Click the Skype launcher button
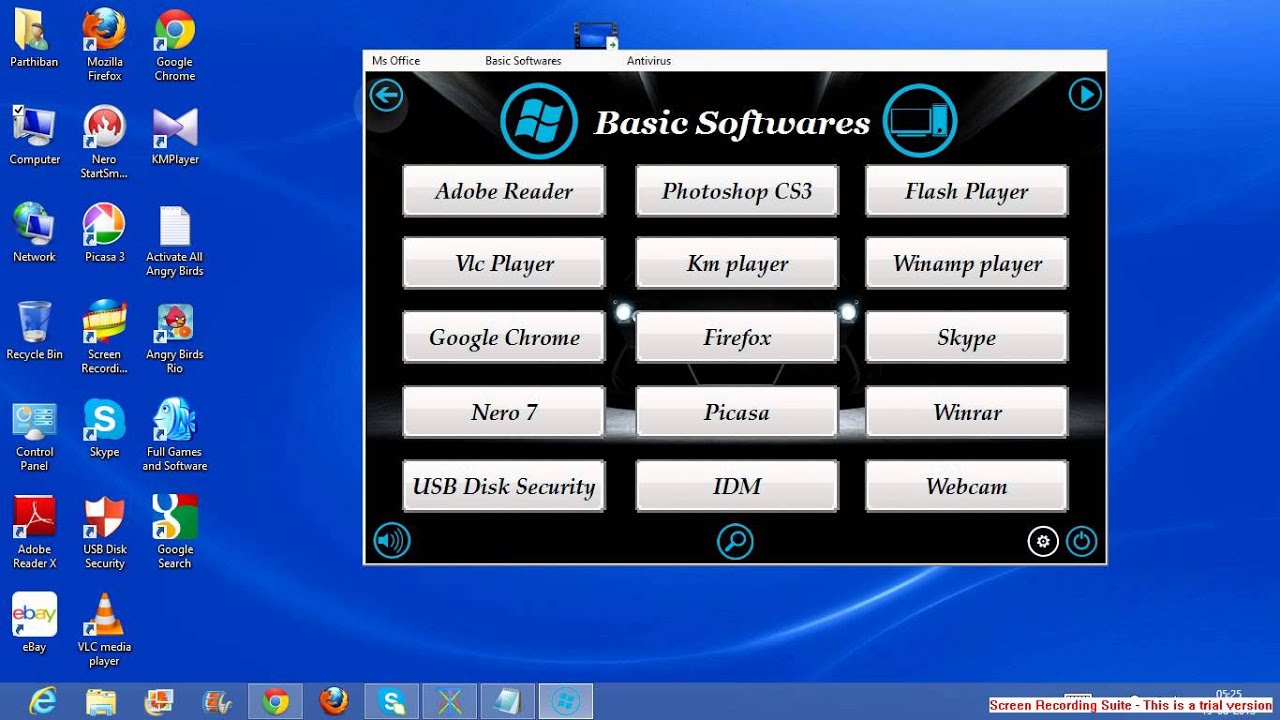Screen dimensions: 1280x720 pos(967,337)
